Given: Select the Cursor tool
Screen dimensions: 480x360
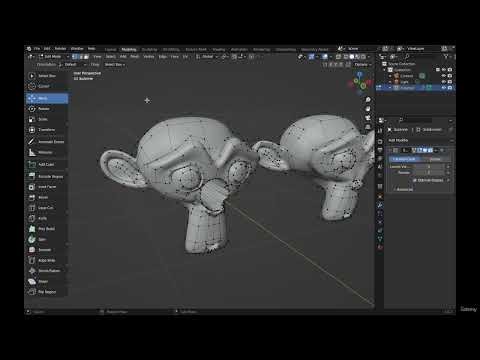Looking at the screenshot, I should point(47,86).
